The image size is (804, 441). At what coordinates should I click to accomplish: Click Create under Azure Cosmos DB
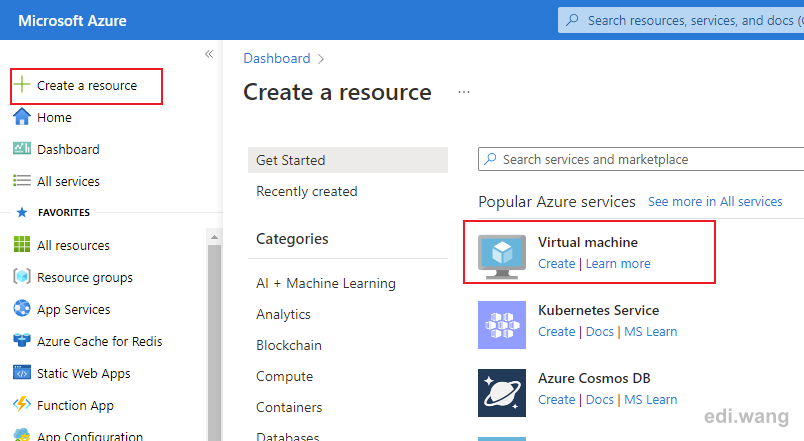click(x=556, y=399)
